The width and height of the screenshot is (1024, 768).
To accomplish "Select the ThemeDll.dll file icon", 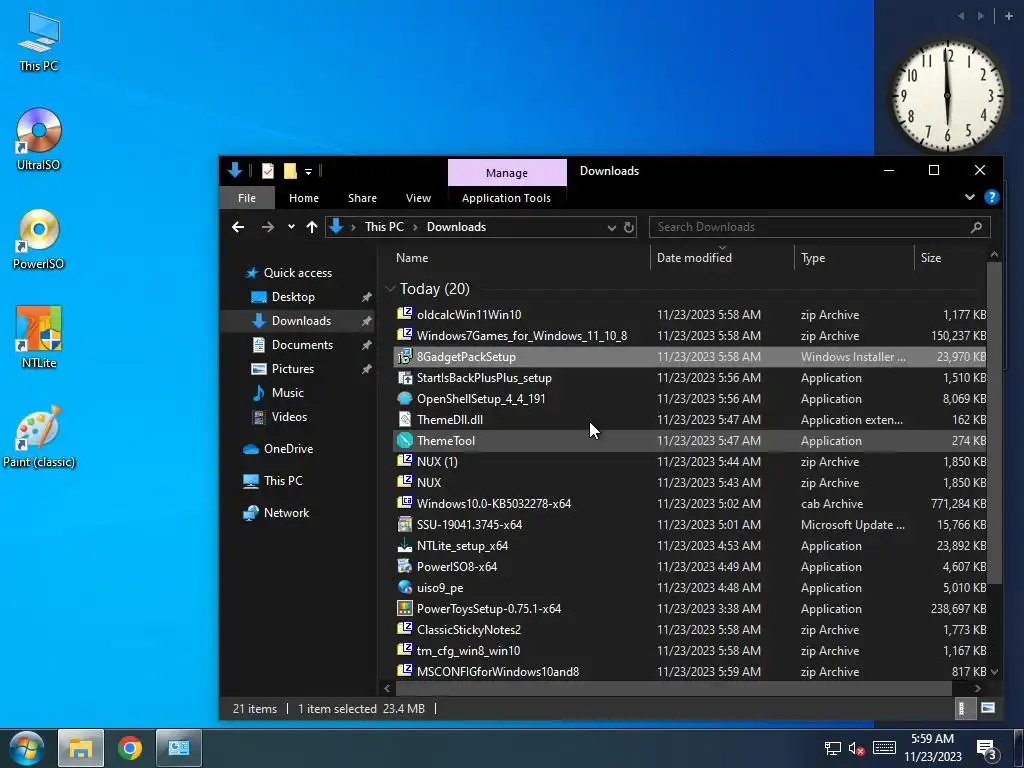I will [405, 419].
